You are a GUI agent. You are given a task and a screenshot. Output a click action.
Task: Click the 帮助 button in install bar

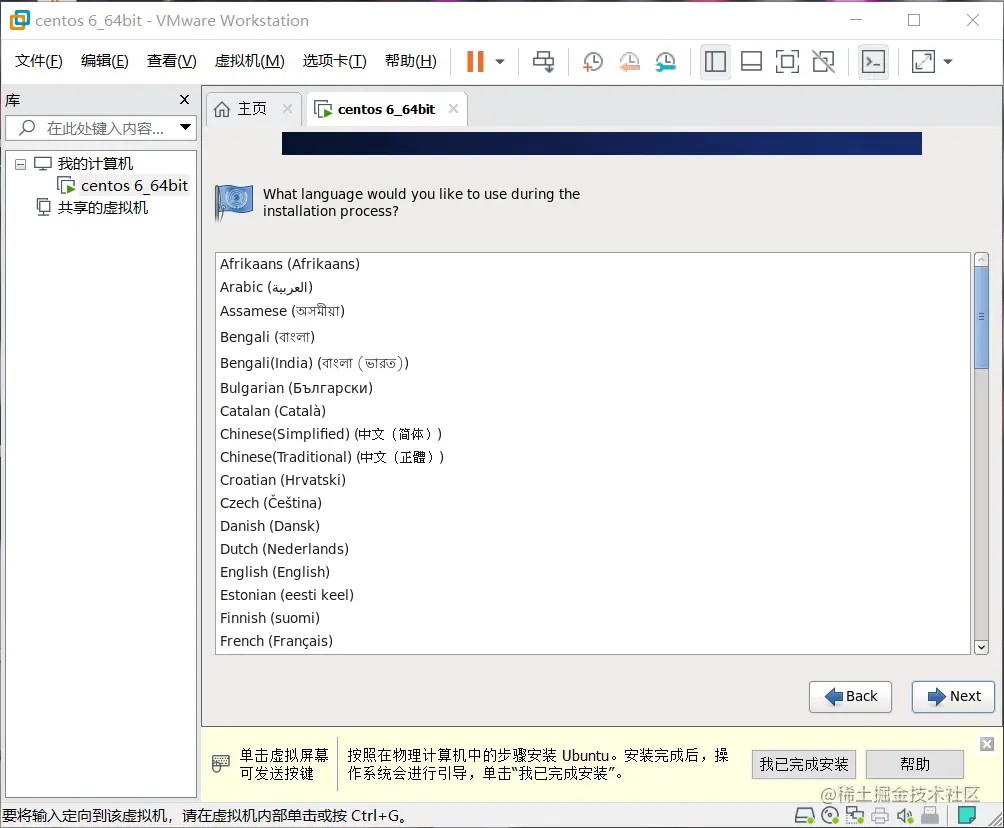click(x=914, y=765)
